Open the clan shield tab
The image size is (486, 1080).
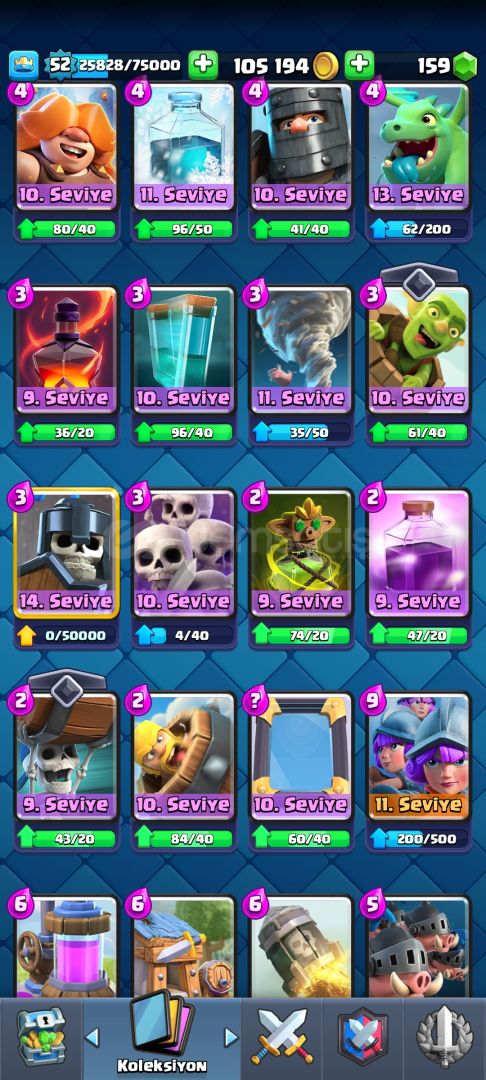click(362, 1037)
